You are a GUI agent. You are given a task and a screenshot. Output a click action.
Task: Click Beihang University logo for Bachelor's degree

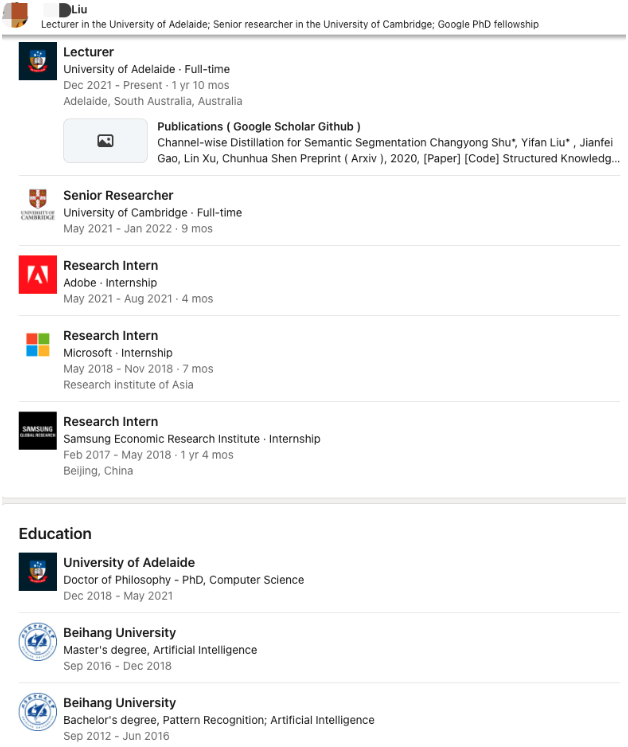38,712
